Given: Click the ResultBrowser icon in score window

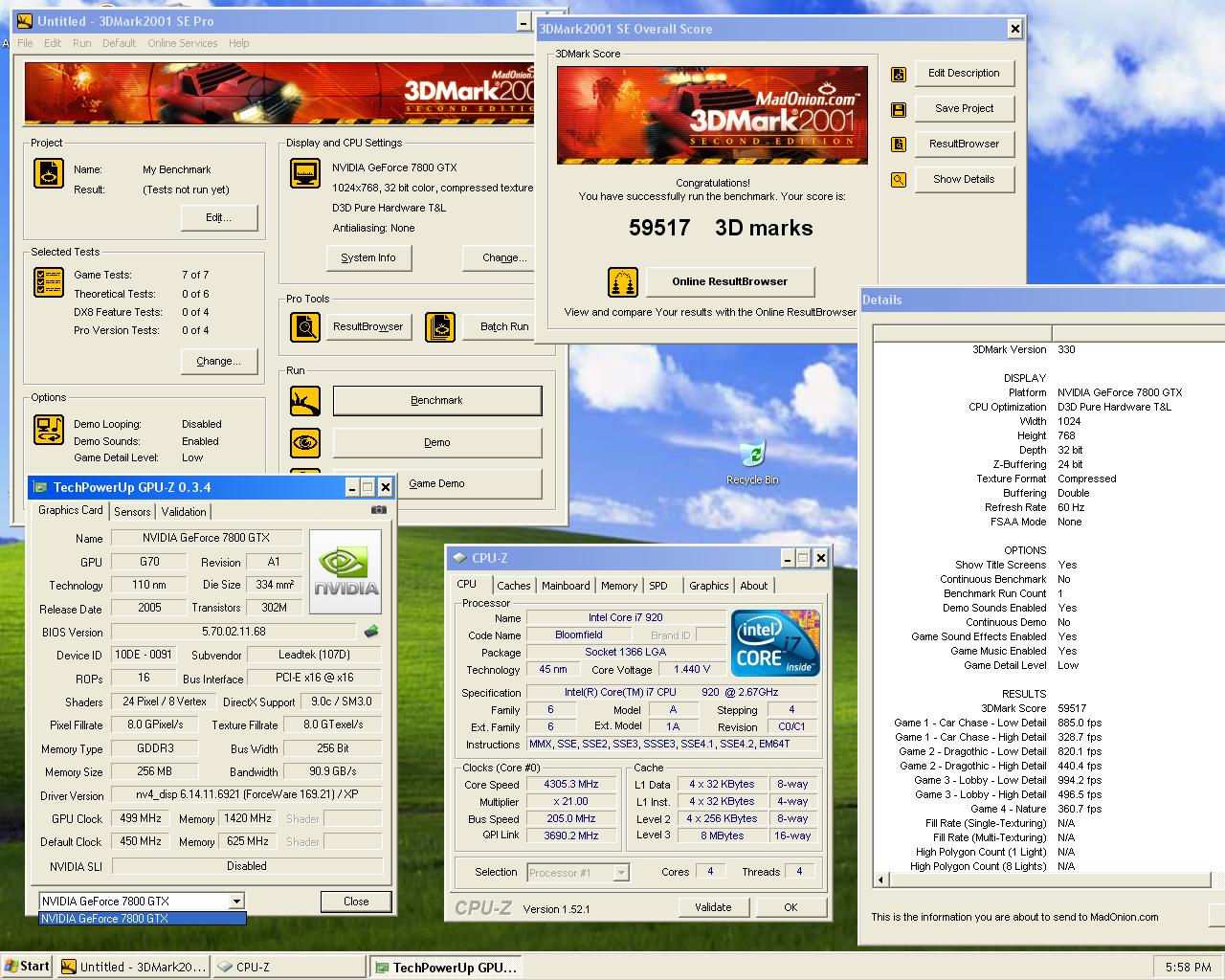Looking at the screenshot, I should [898, 145].
